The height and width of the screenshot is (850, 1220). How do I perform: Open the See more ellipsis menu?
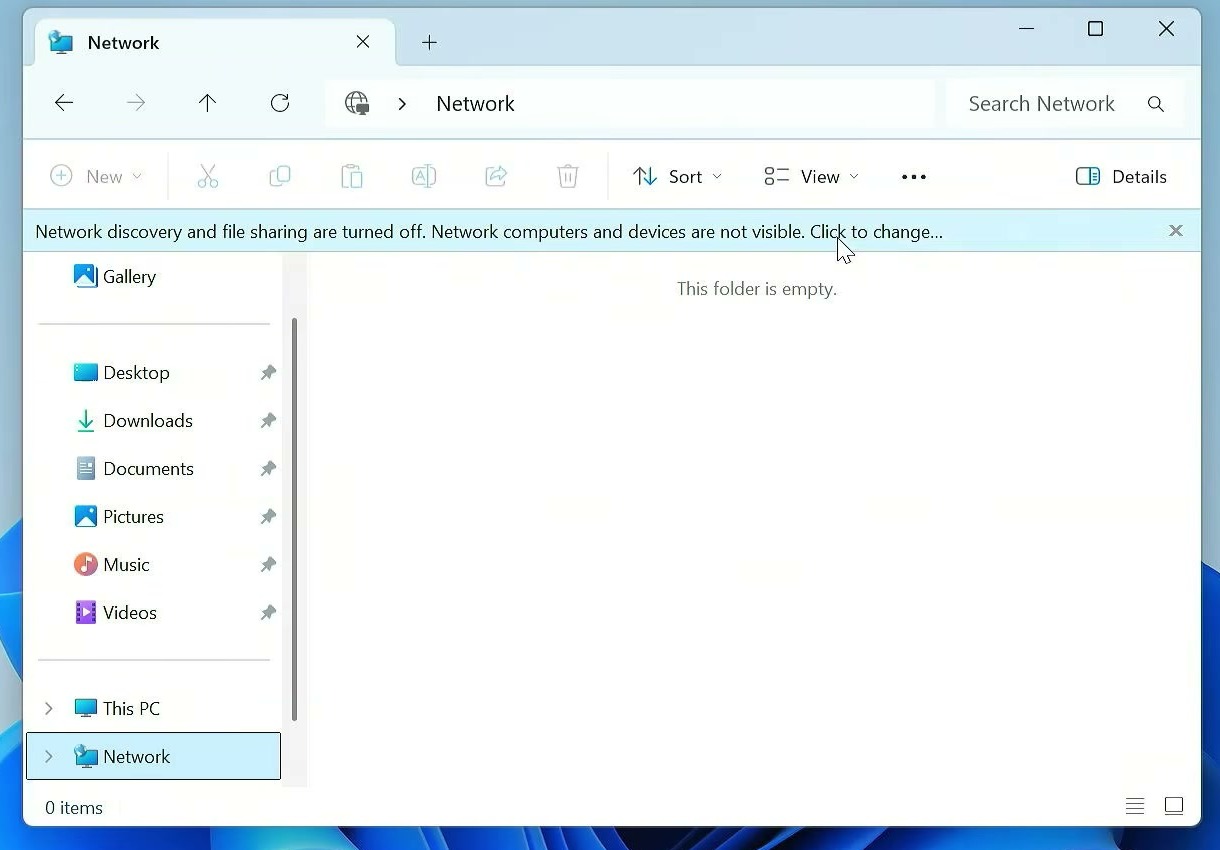tap(914, 177)
